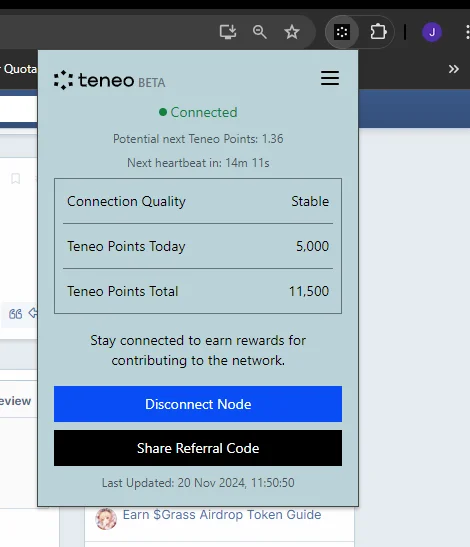Open the Earn $Grass Airdrop Token Guide link
470x547 pixels.
click(x=222, y=515)
